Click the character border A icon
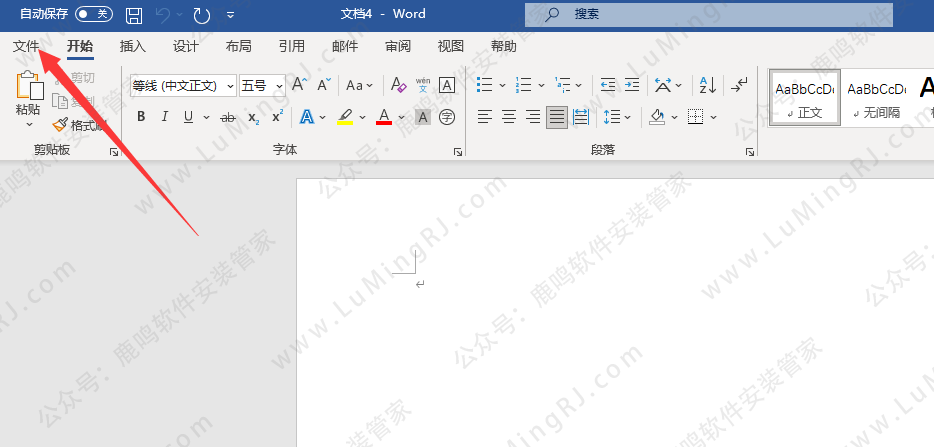934x447 pixels. click(447, 85)
